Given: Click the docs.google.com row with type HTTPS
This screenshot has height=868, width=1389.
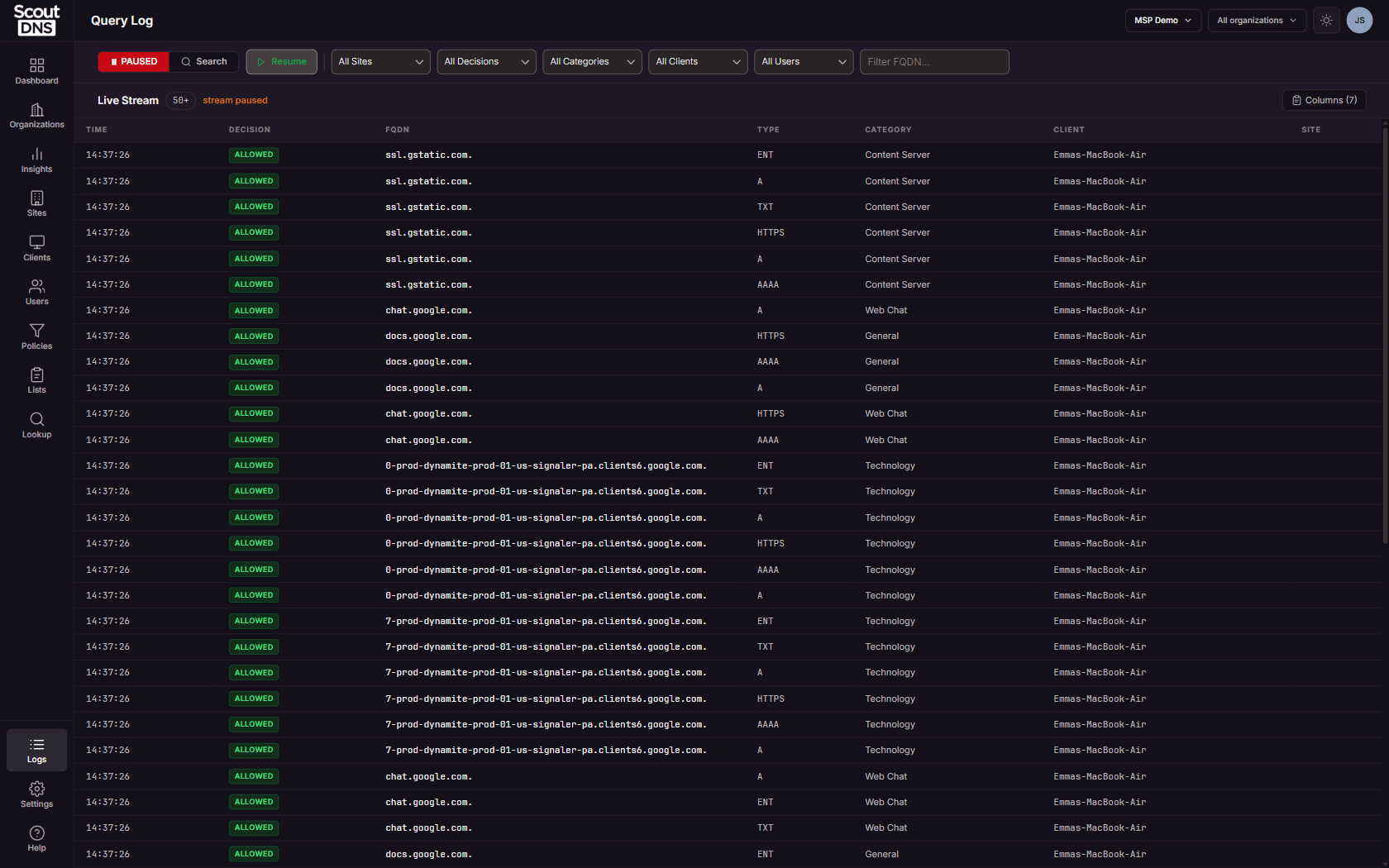Looking at the screenshot, I should pyautogui.click(x=728, y=336).
